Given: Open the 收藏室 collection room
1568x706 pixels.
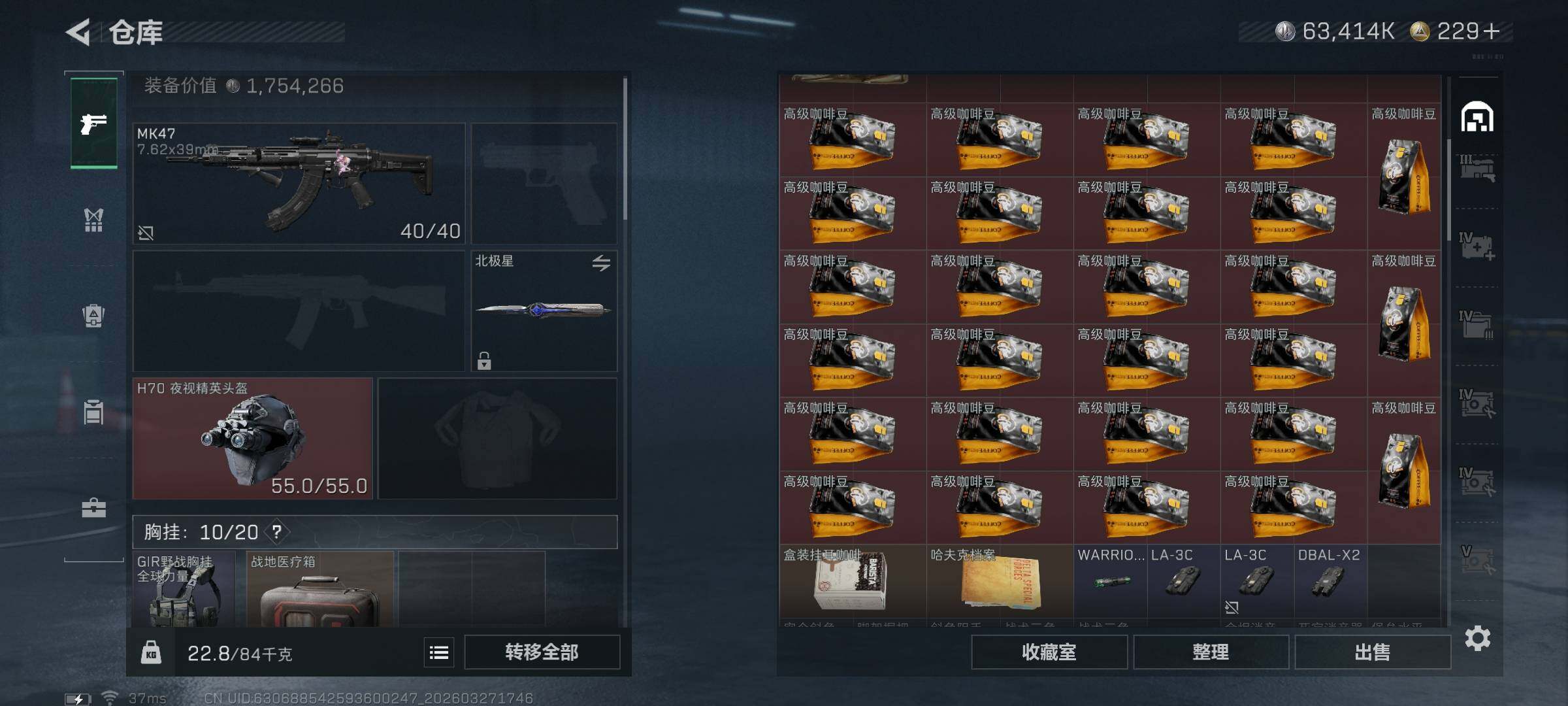Looking at the screenshot, I should 1049,652.
